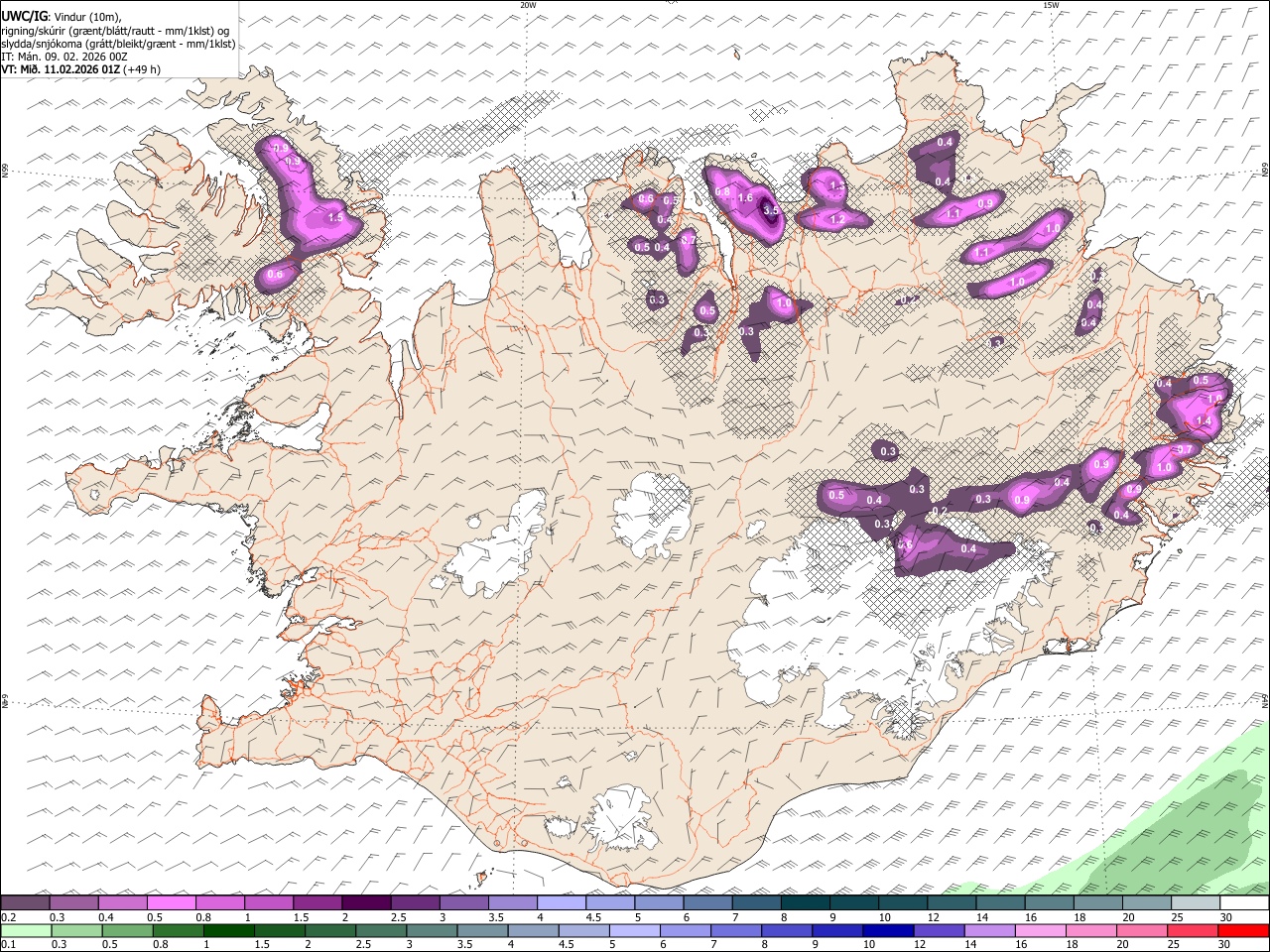Select the 1.2 snowfall value on the map

836,219
